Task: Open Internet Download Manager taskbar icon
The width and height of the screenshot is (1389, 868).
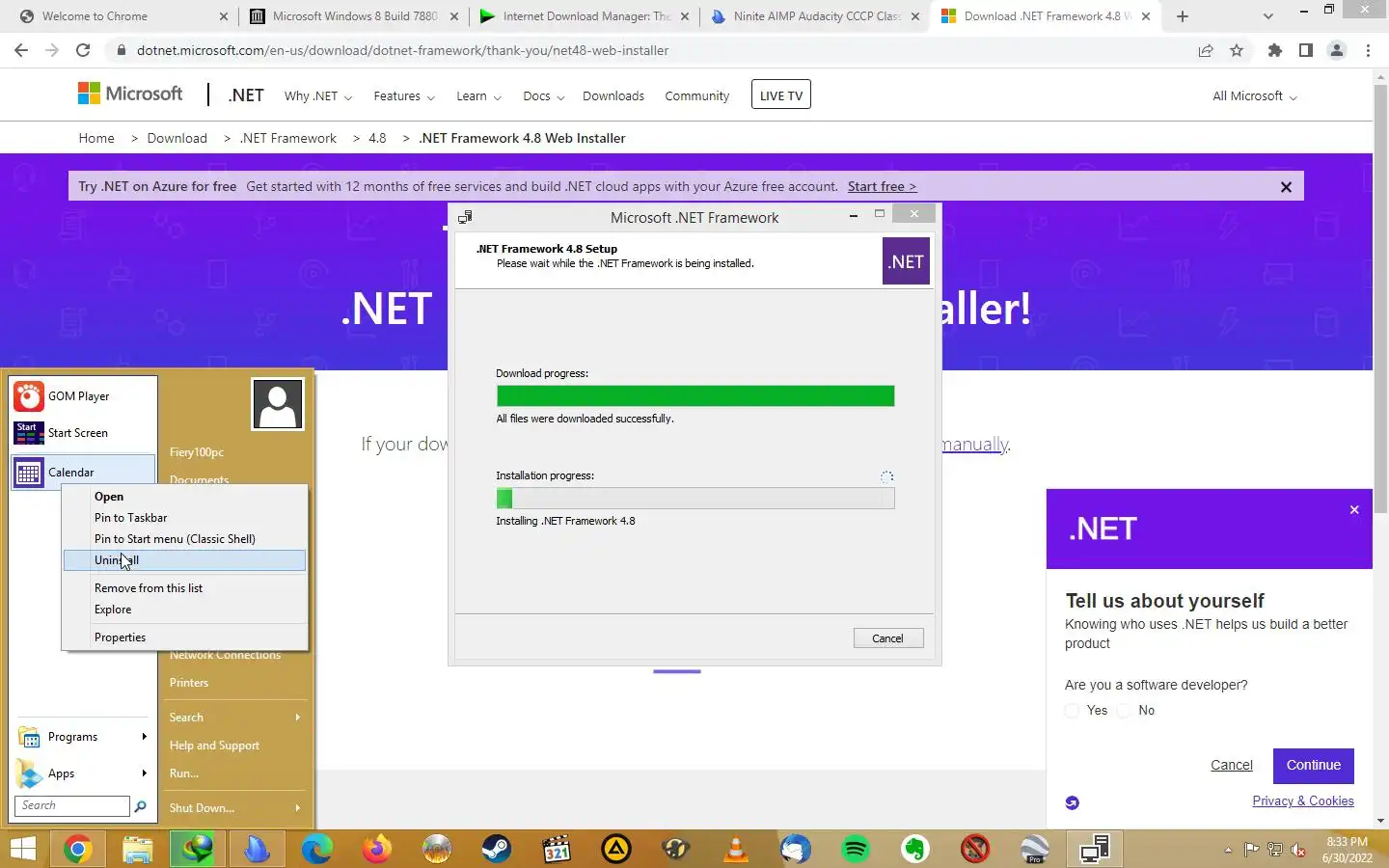Action: (x=198, y=850)
